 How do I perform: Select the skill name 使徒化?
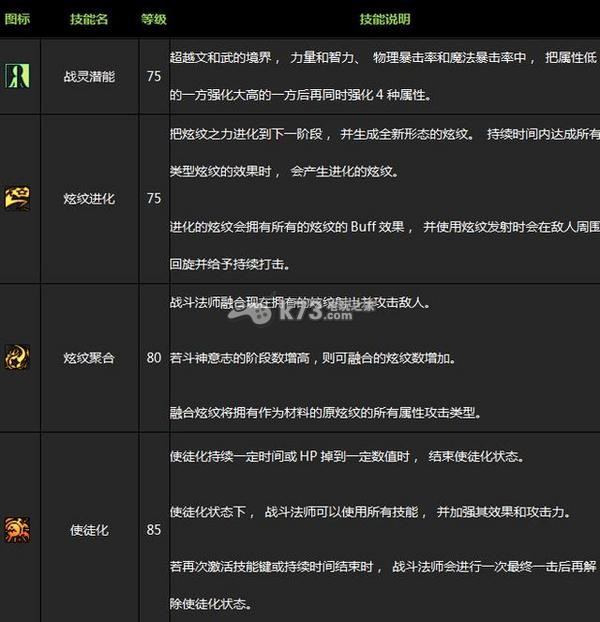(x=89, y=530)
